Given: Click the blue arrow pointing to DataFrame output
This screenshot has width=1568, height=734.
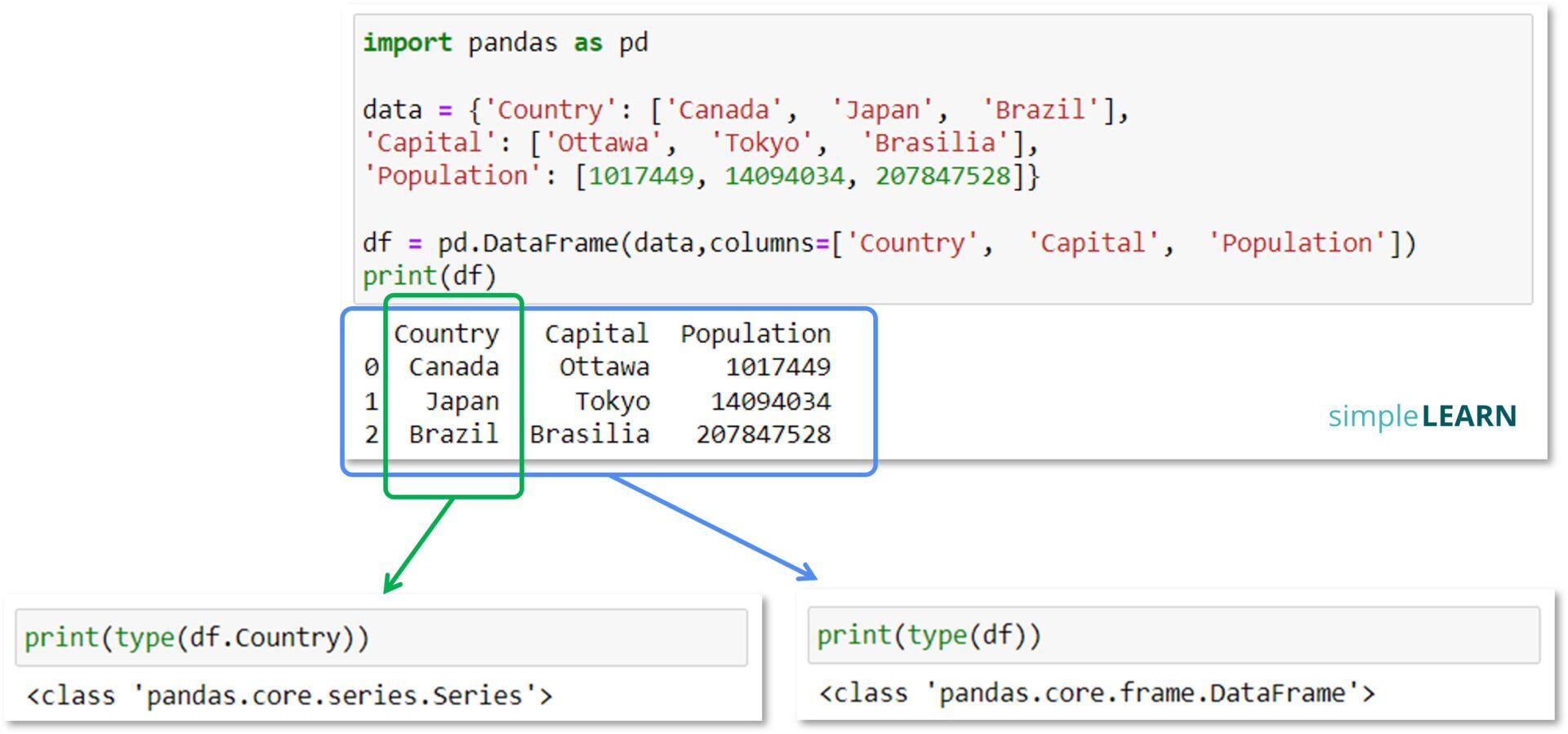Looking at the screenshot, I should coord(713,527).
